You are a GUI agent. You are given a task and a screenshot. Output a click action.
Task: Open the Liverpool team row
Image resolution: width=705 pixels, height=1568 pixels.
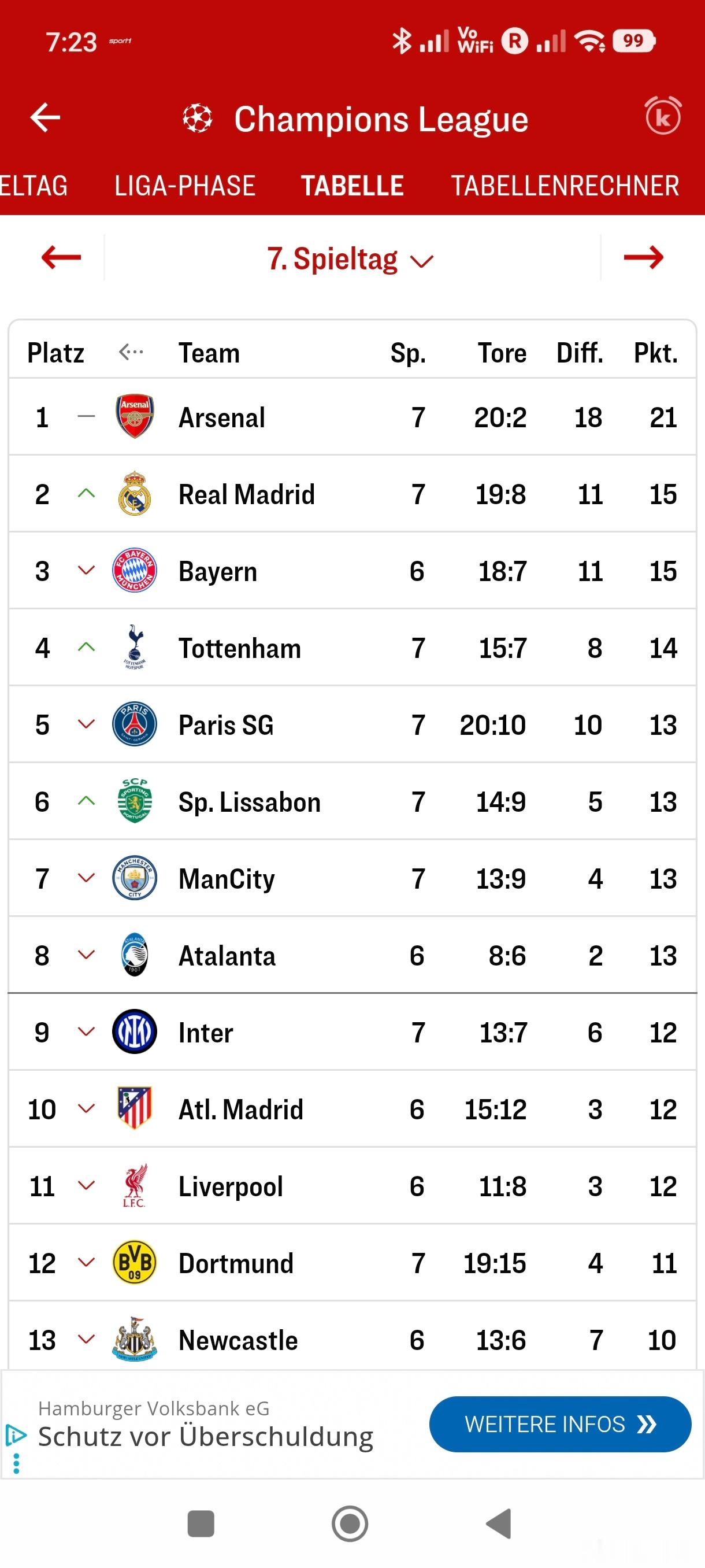pyautogui.click(x=352, y=1186)
